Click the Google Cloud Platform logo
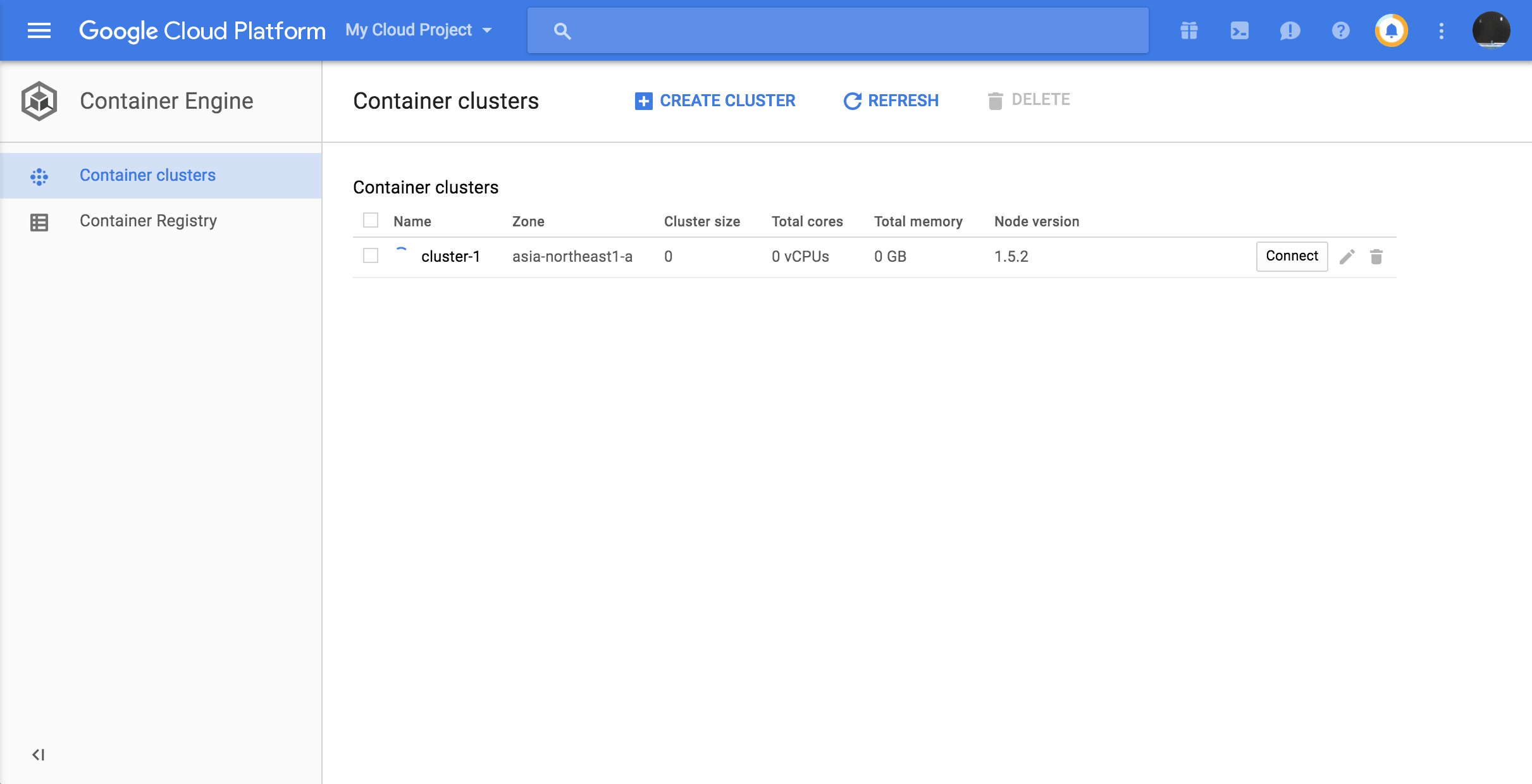 pyautogui.click(x=202, y=30)
